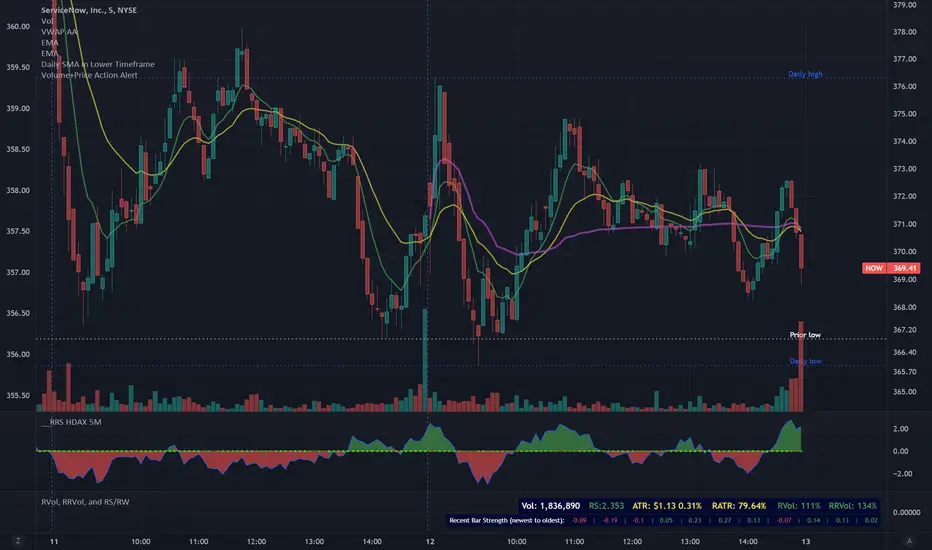
Task: Click the date 13 on time axis
Action: (x=805, y=541)
